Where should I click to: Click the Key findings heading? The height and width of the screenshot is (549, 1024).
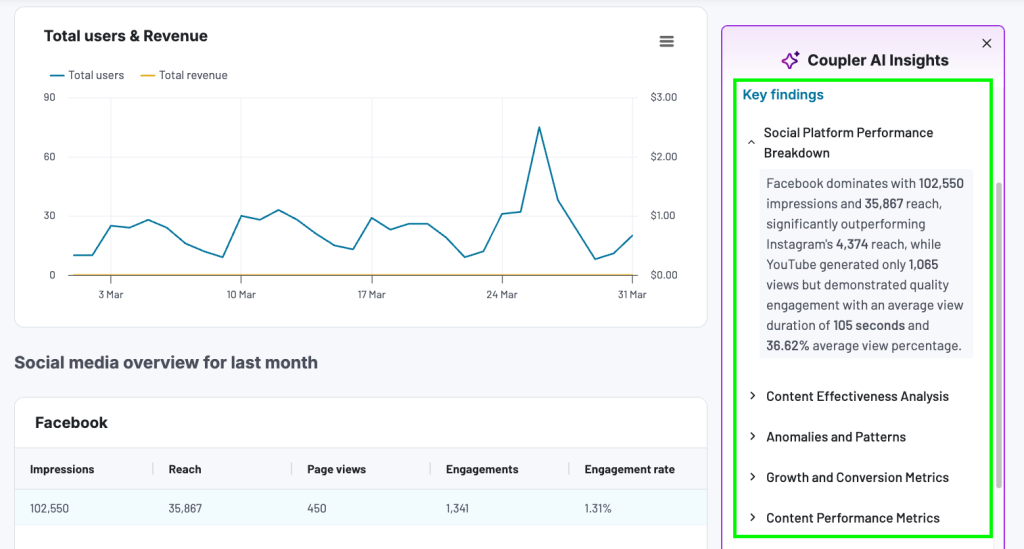click(x=783, y=95)
